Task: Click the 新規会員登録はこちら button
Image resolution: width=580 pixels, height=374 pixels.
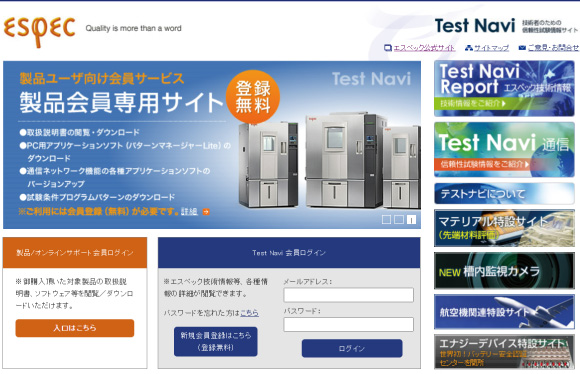Action: pos(216,341)
